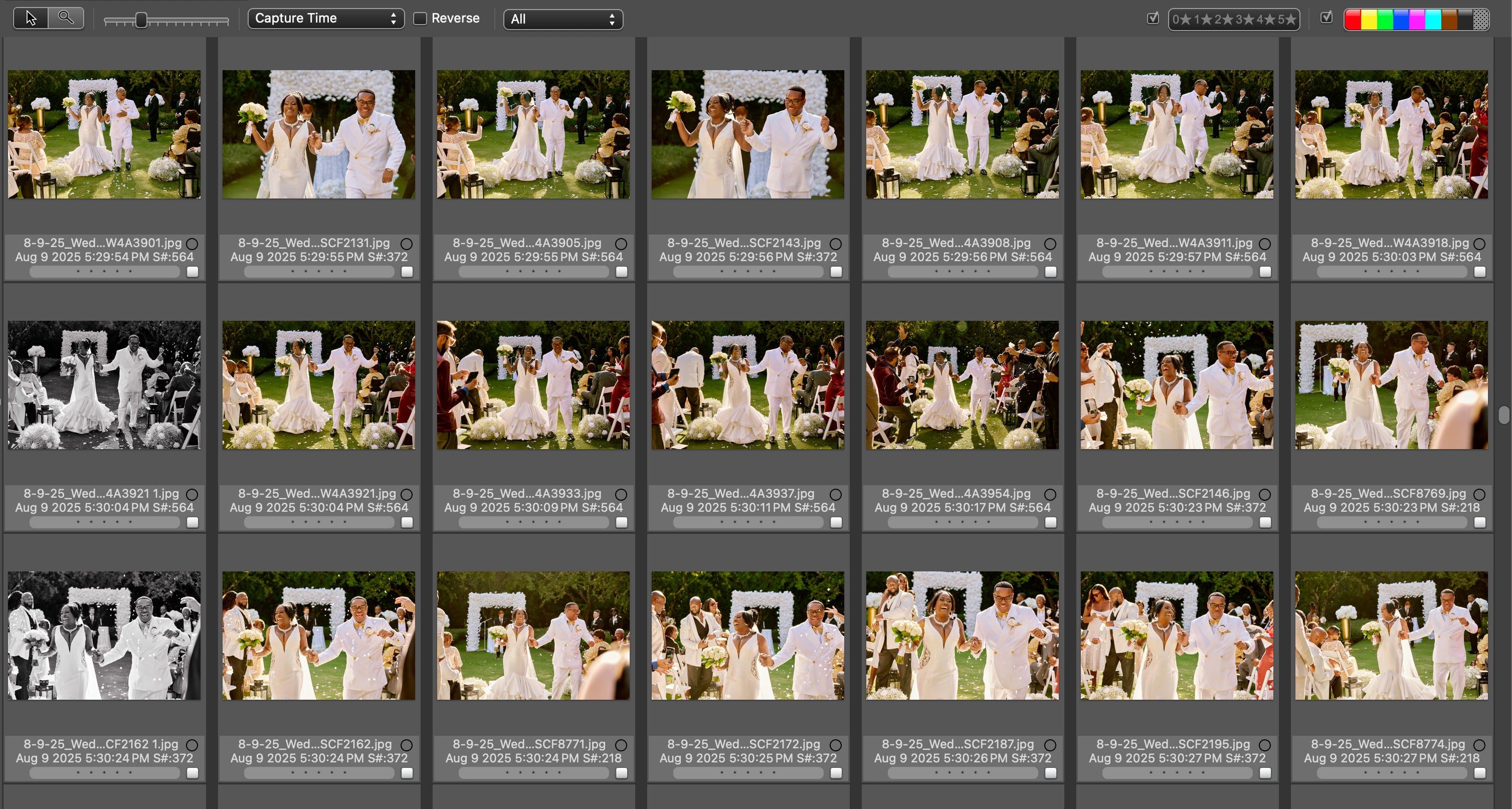Toggle the star rating filter checkbox
1512x809 pixels.
1153,18
